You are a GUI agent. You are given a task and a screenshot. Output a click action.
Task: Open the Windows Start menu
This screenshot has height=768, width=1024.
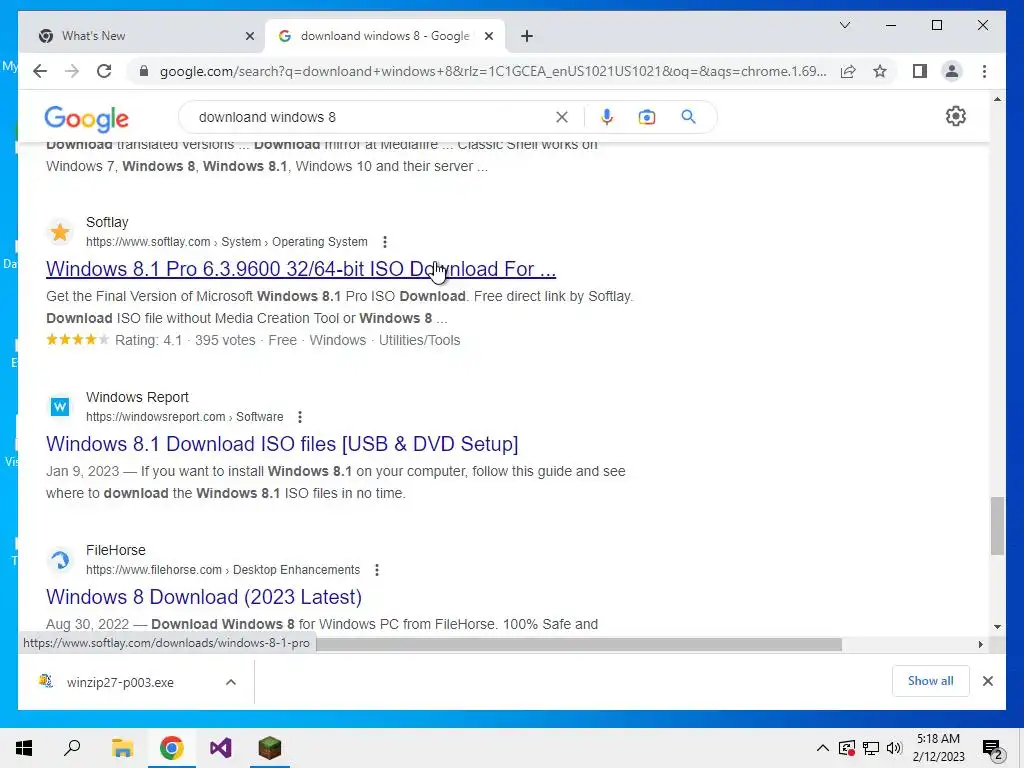pos(24,748)
